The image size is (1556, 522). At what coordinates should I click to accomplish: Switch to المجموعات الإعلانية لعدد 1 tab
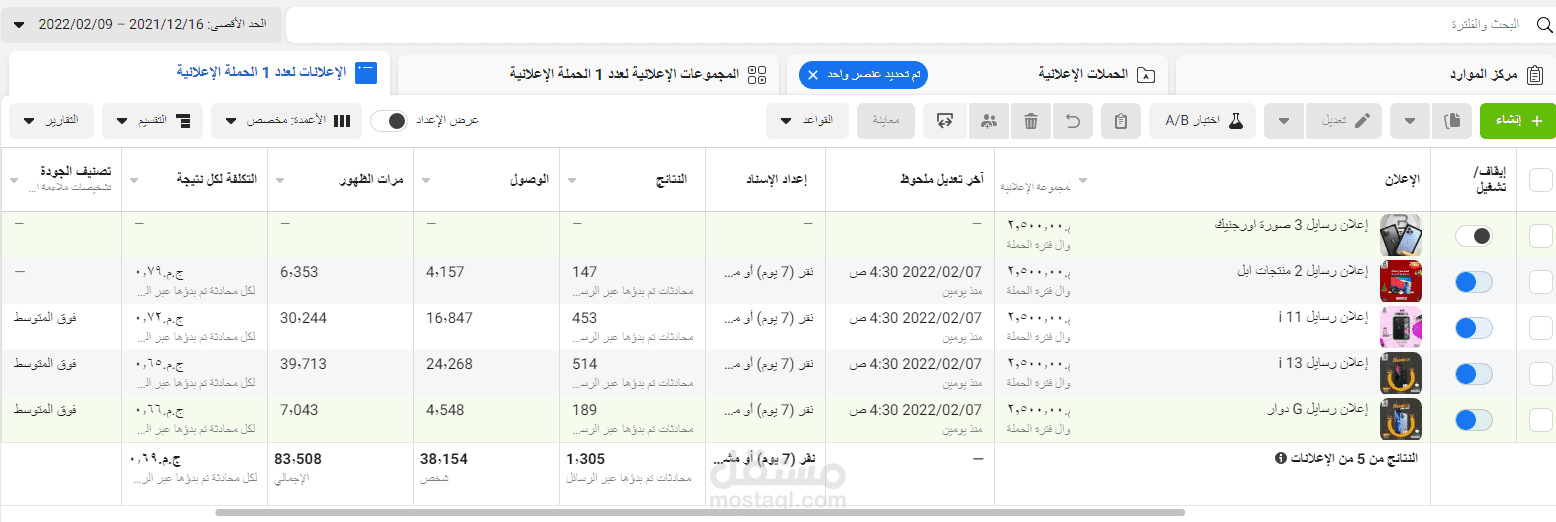[588, 74]
